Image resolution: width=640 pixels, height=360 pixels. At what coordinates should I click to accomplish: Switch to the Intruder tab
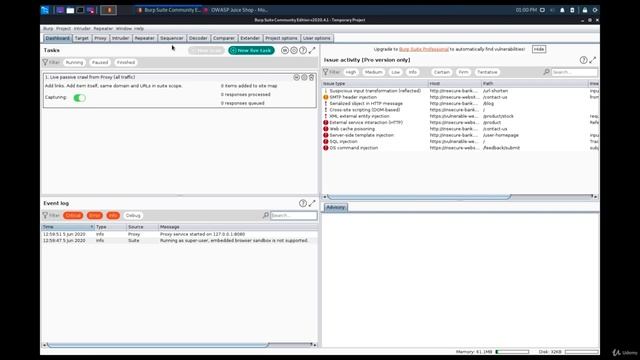(x=120, y=38)
